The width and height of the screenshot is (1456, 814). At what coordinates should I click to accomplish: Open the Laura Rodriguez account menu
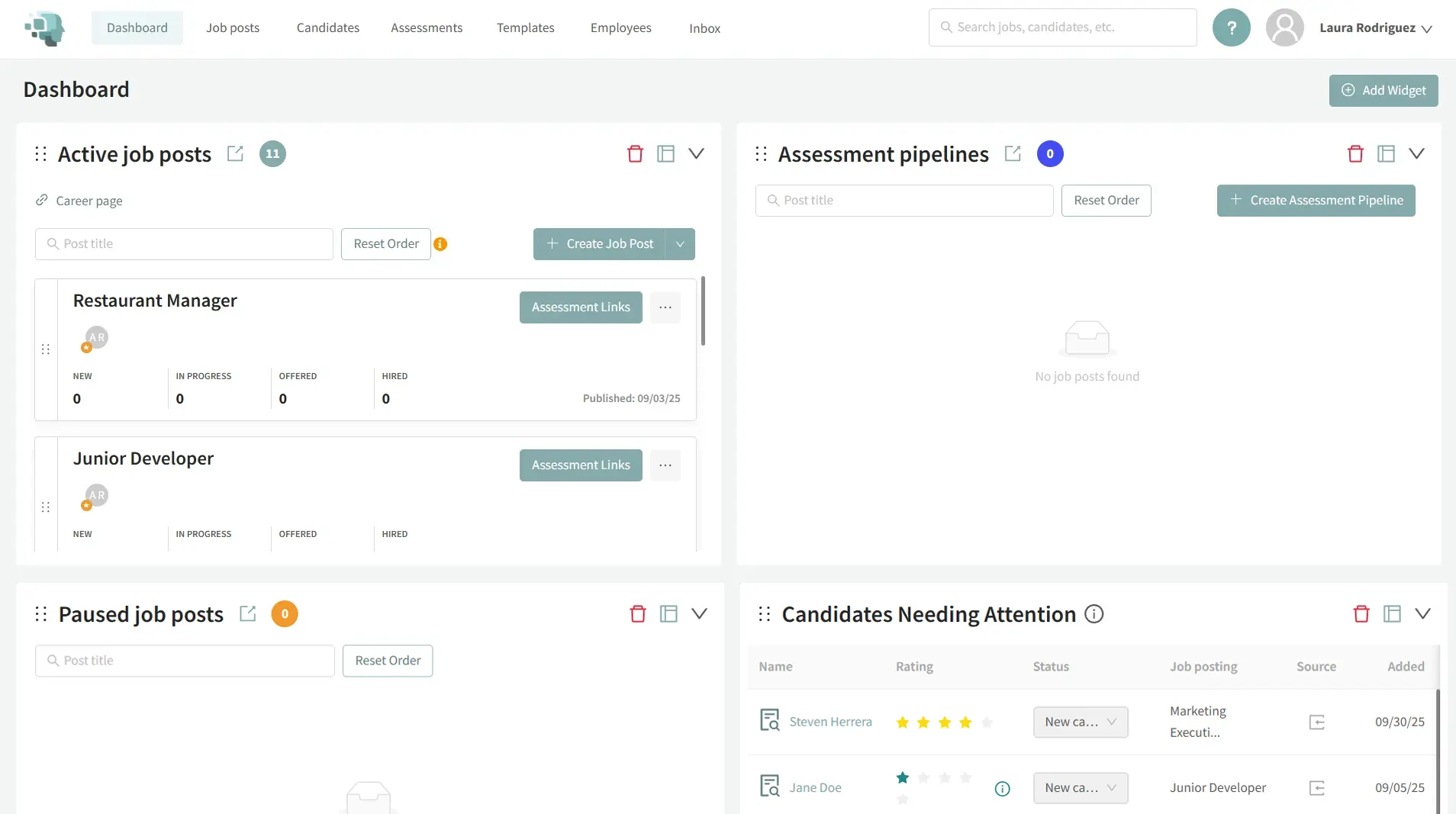click(1375, 28)
